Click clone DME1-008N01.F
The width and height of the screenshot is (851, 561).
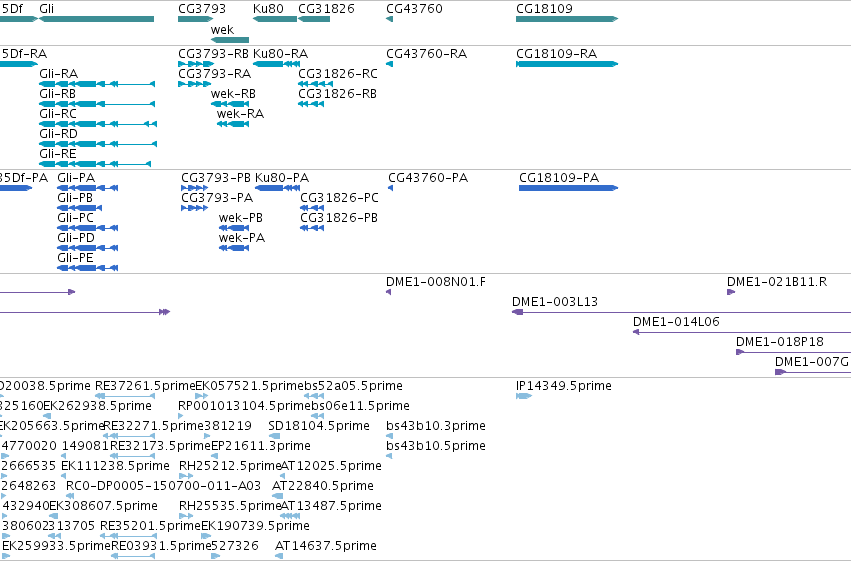(389, 292)
